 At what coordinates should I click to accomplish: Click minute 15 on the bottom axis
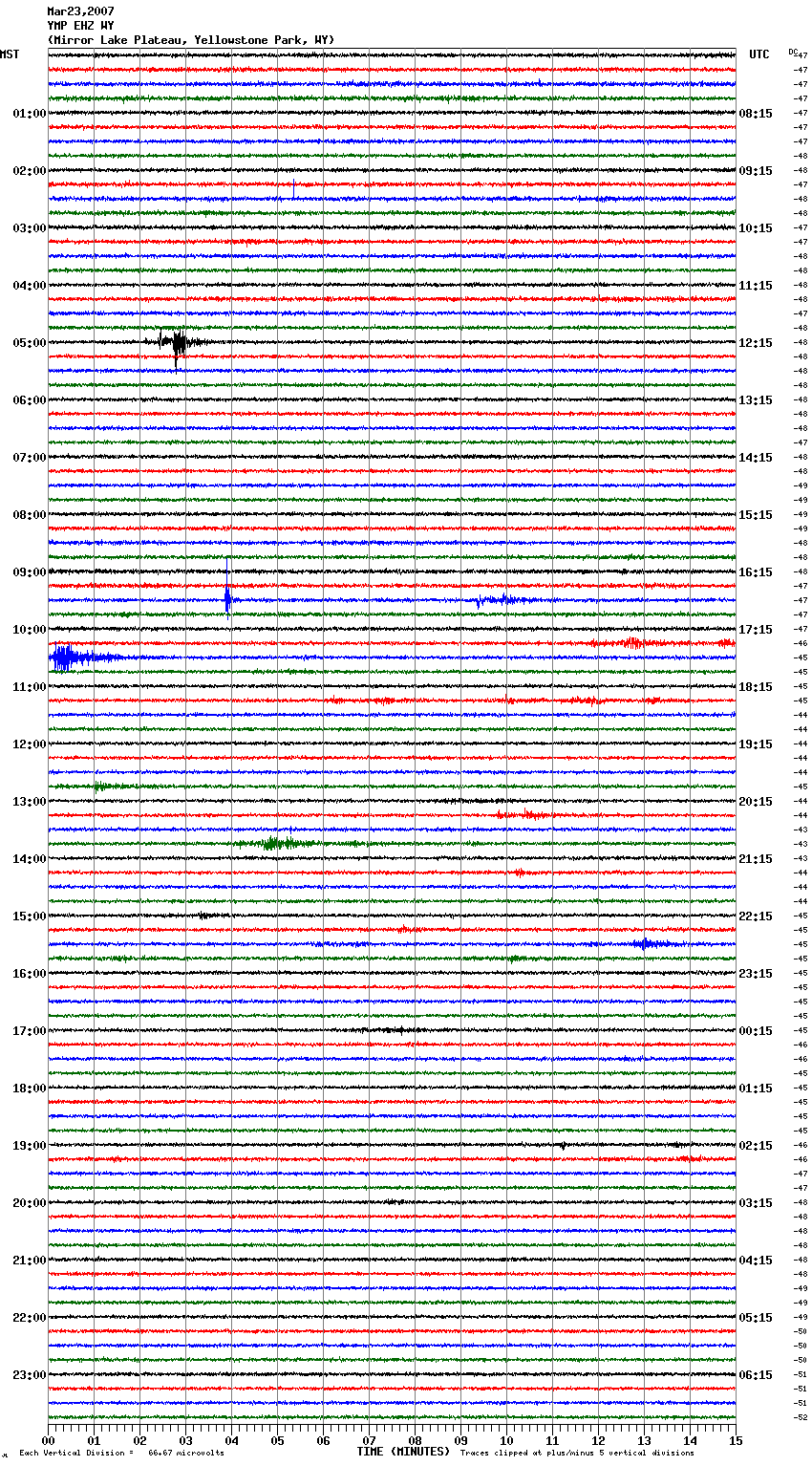[x=736, y=1440]
